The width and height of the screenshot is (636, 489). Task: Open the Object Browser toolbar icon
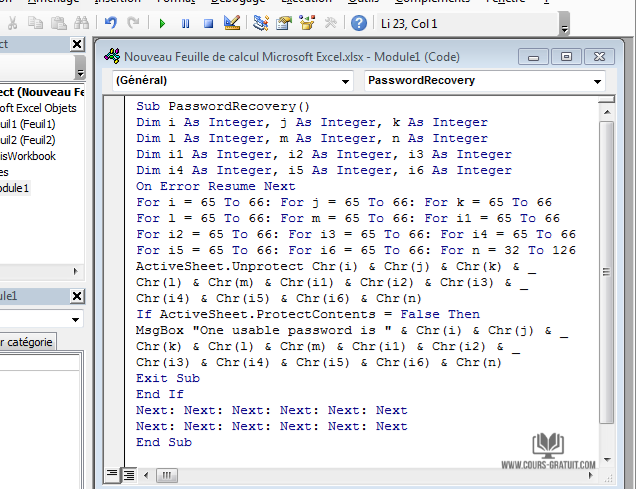pos(307,22)
